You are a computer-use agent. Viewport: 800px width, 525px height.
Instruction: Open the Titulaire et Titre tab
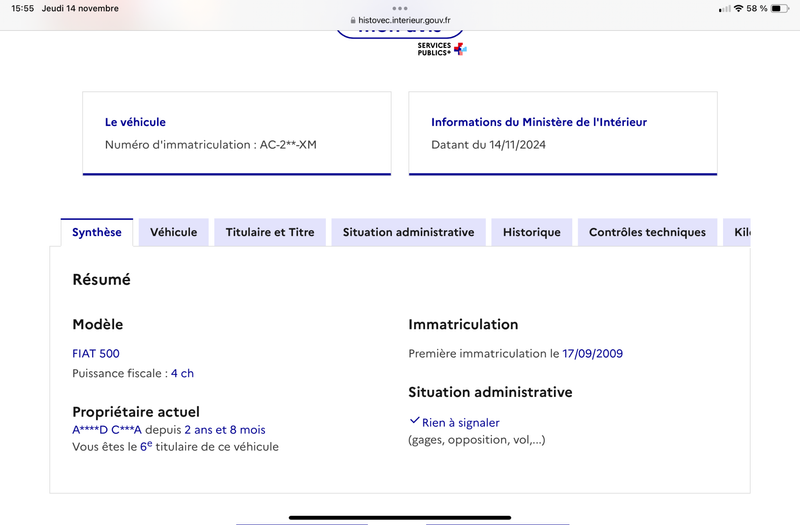[270, 233]
